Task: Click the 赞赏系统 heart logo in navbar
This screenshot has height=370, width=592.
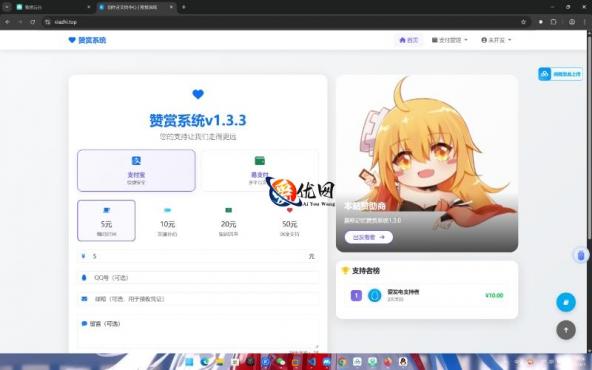Action: pyautogui.click(x=87, y=40)
